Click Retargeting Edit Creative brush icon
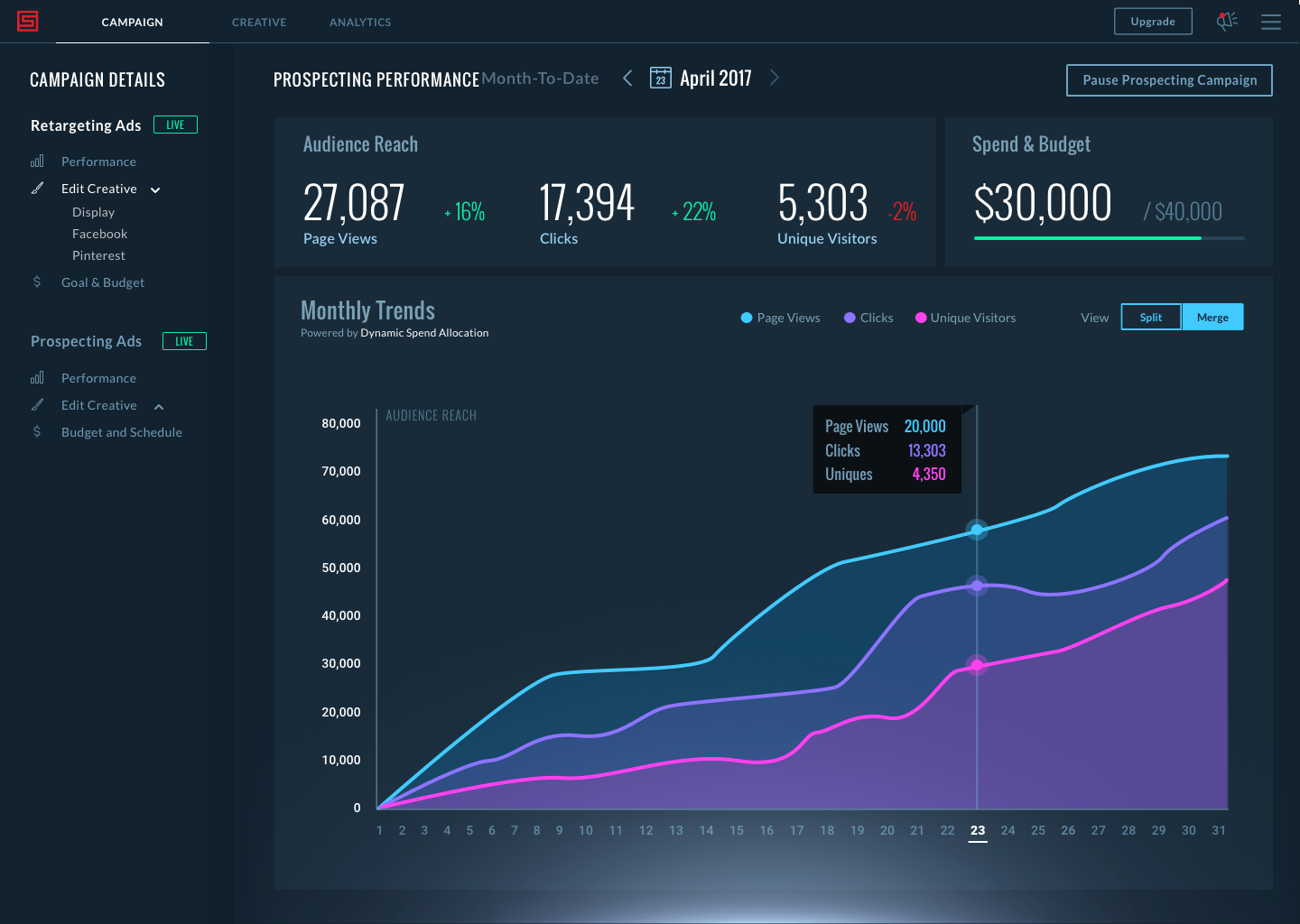Image resolution: width=1300 pixels, height=924 pixels. click(37, 189)
